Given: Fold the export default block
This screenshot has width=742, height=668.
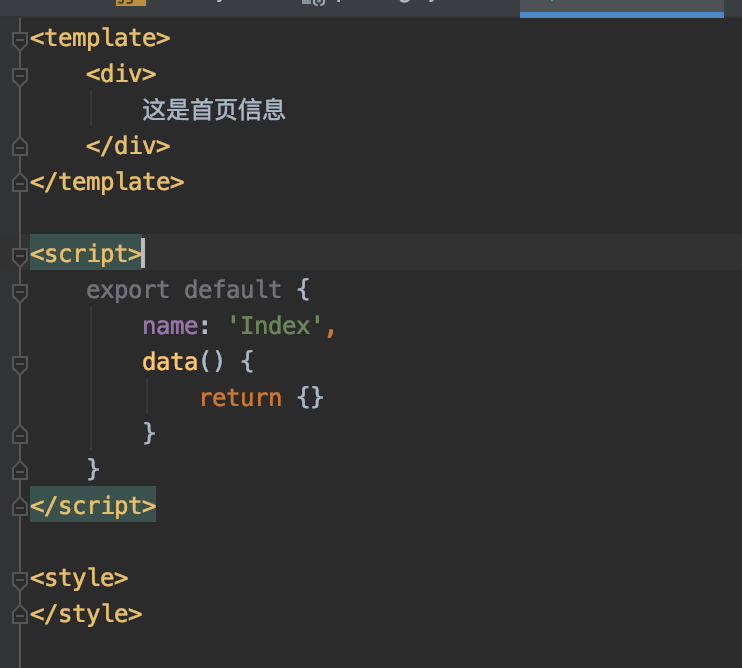Looking at the screenshot, I should click(x=19, y=292).
